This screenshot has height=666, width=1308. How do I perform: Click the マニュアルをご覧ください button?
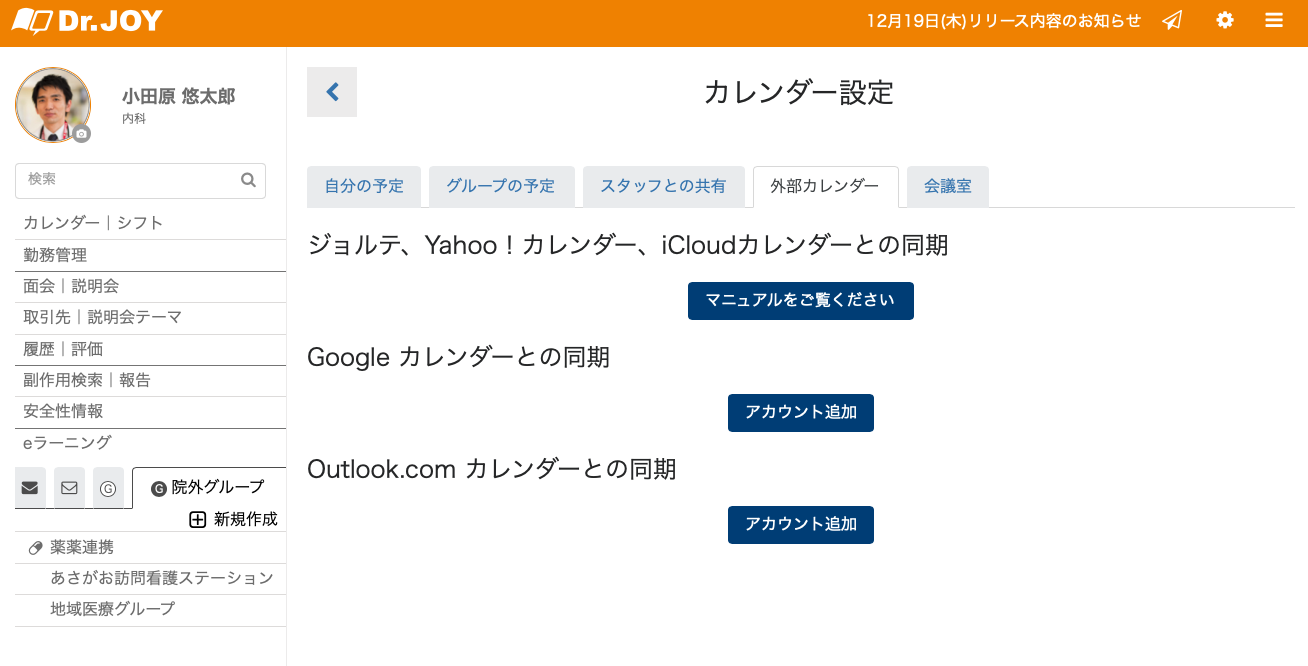point(801,301)
